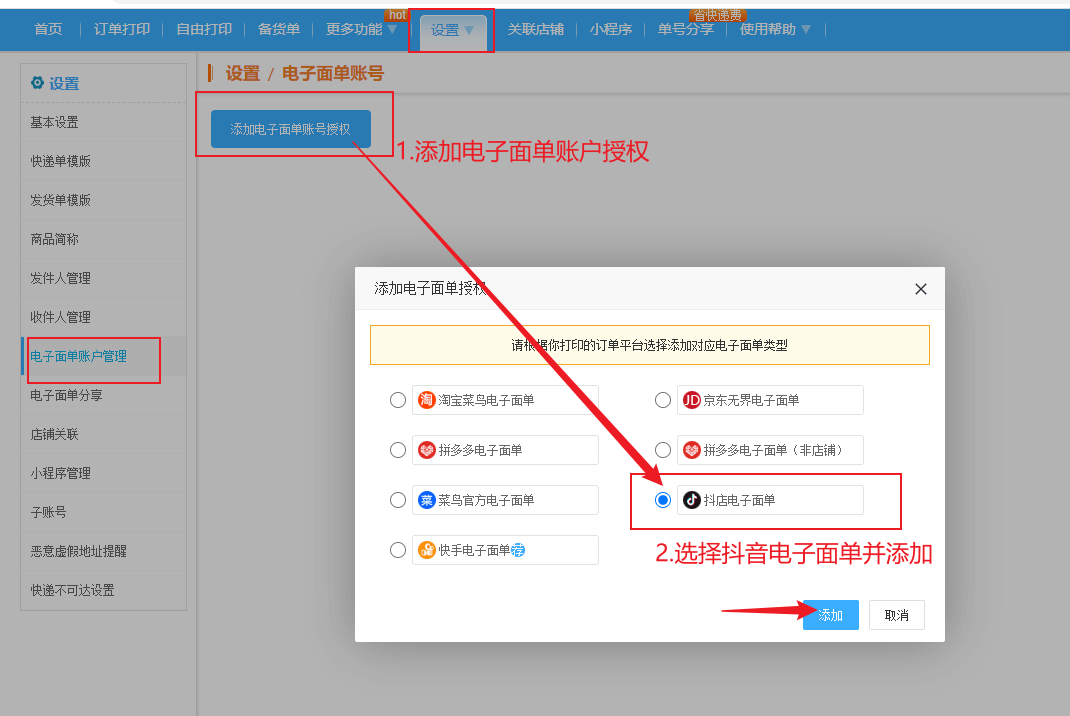Open 基本设置 in the sidebar
This screenshot has height=716, width=1070.
tap(104, 122)
